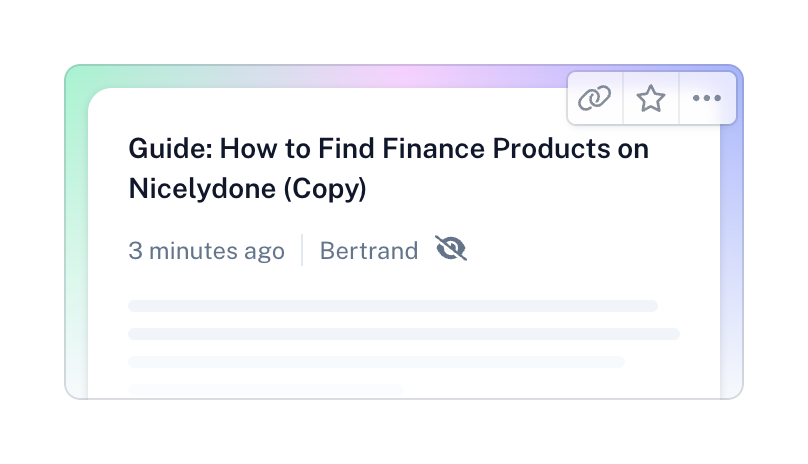Toggle the crossed-out eye visibility icon
Viewport: 808px width, 464px height.
click(x=451, y=249)
